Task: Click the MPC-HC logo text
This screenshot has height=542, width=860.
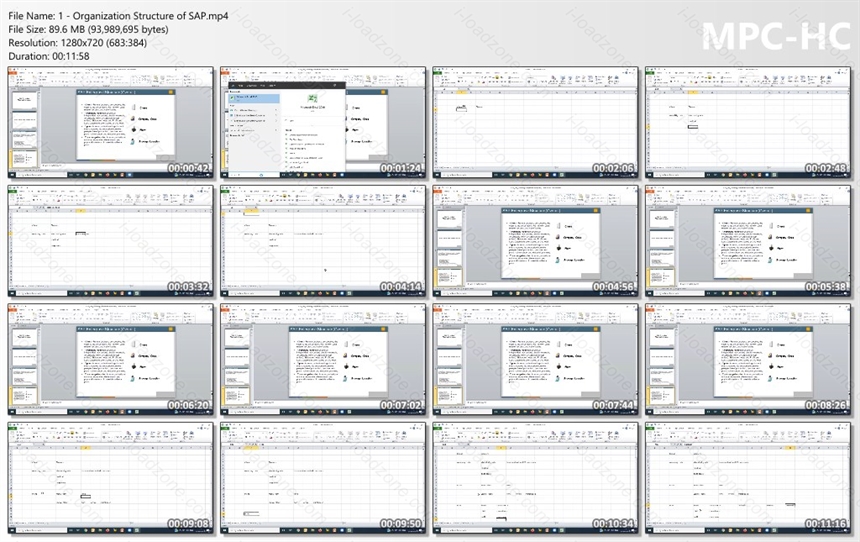Action: 776,36
